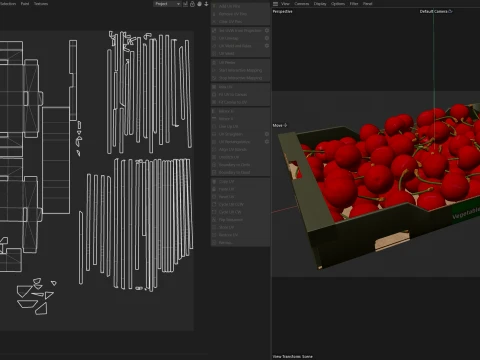
Task: Click the Remove UV Pins command icon
Action: click(214, 14)
